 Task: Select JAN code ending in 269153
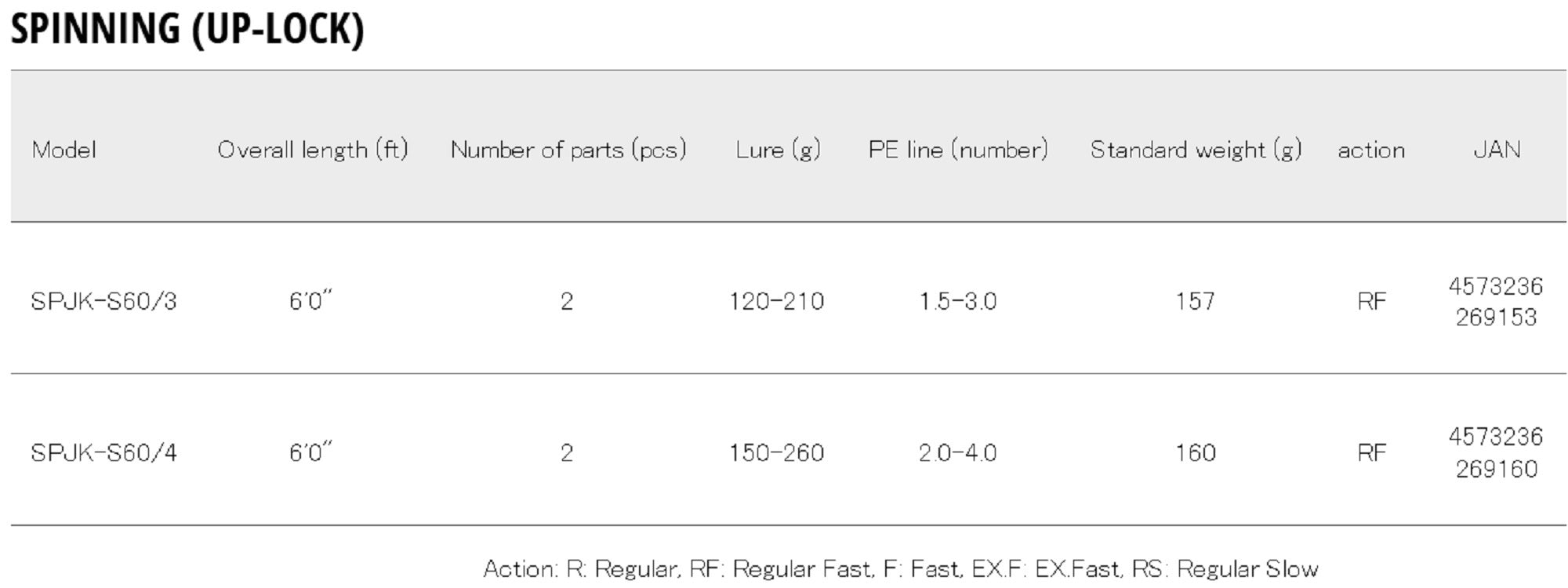[1496, 302]
